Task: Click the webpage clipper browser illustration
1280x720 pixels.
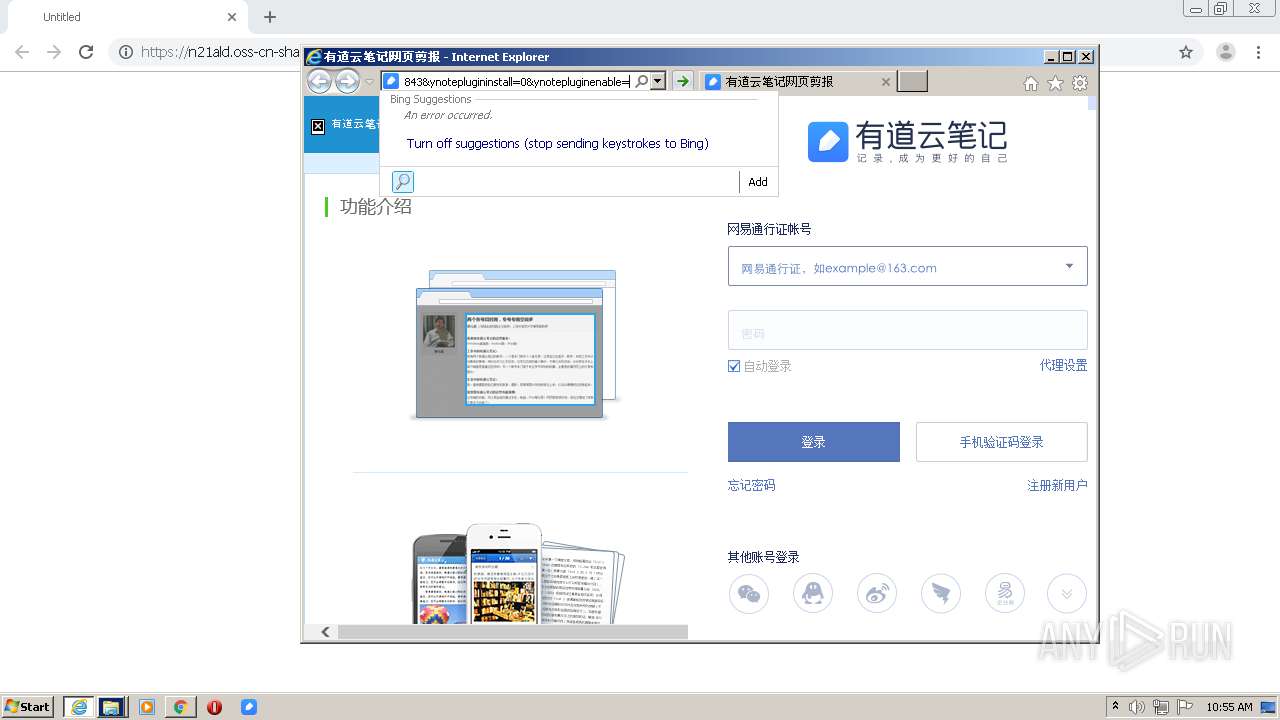Action: pyautogui.click(x=515, y=344)
